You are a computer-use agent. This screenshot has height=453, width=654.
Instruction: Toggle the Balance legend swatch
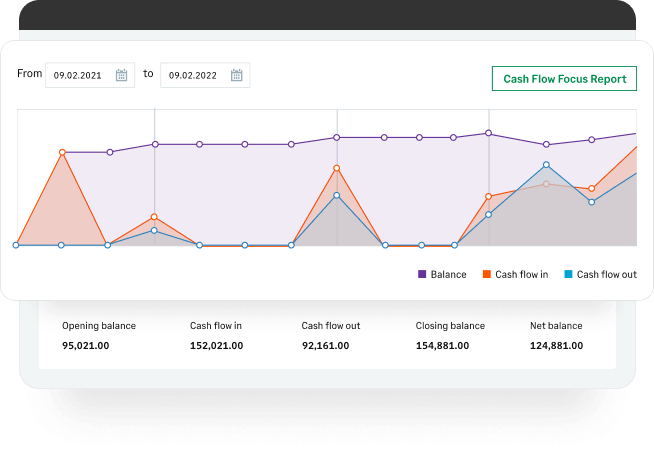(422, 274)
